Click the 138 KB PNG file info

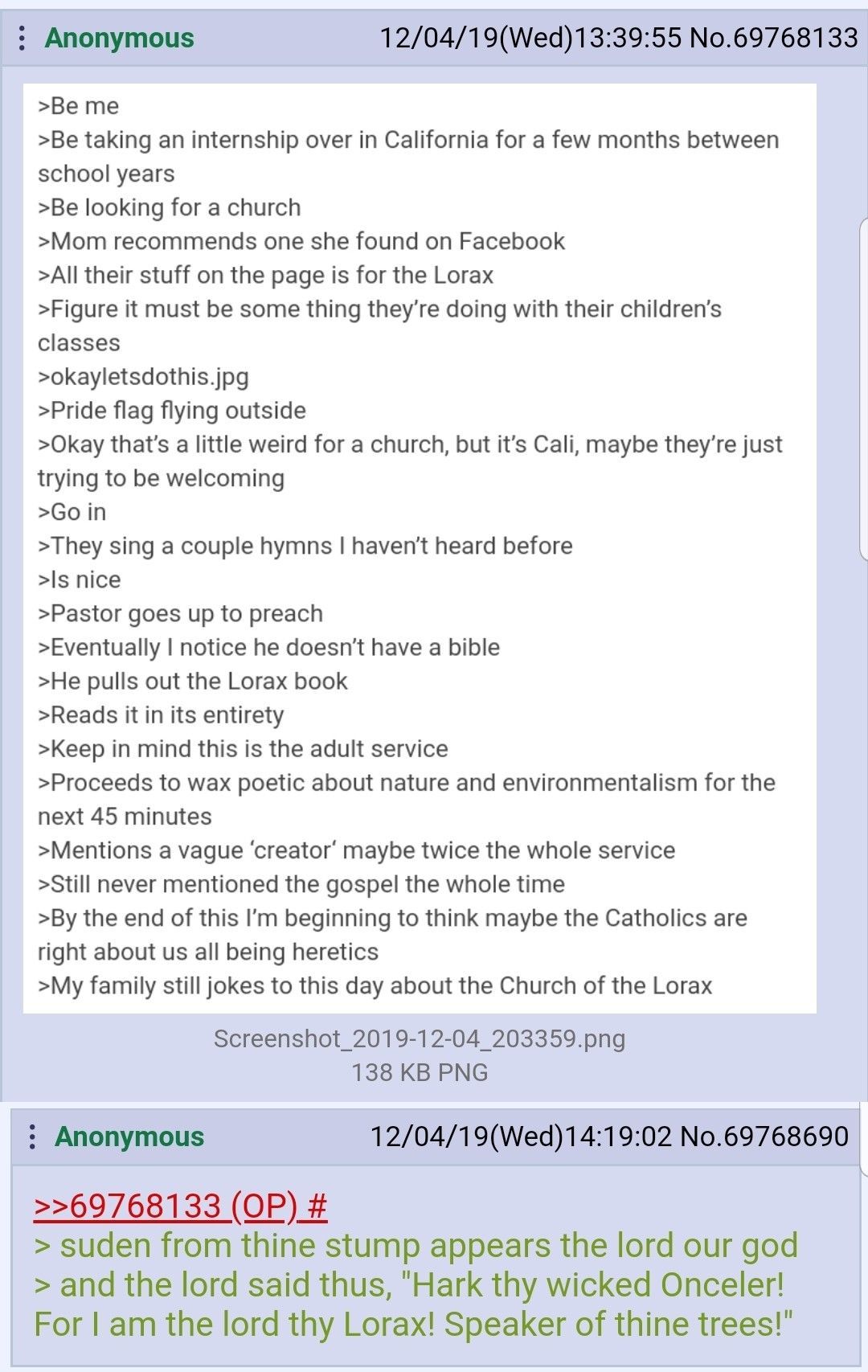tap(420, 1072)
